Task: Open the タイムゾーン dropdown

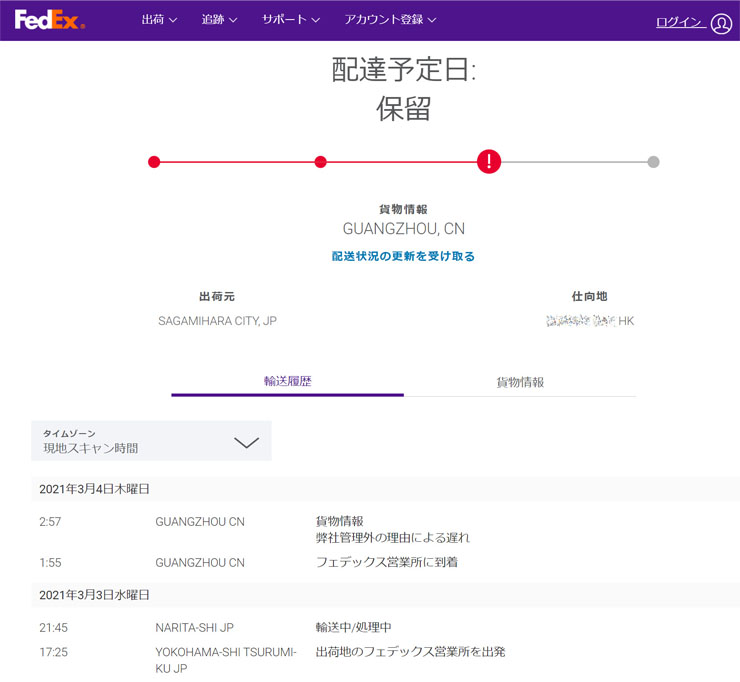Action: click(151, 441)
